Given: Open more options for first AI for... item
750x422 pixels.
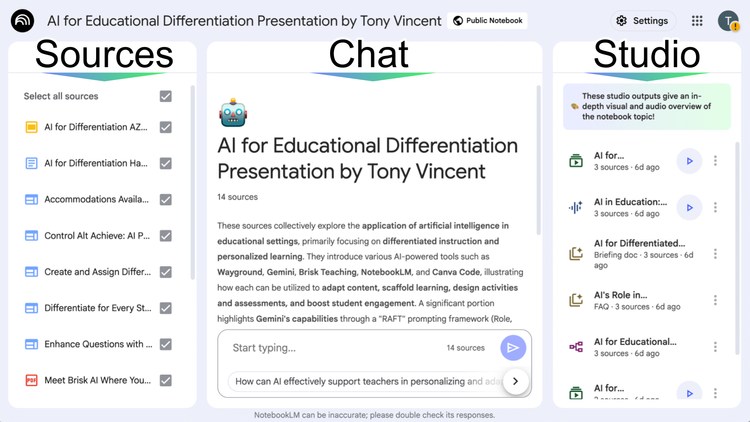Looking at the screenshot, I should [x=715, y=161].
